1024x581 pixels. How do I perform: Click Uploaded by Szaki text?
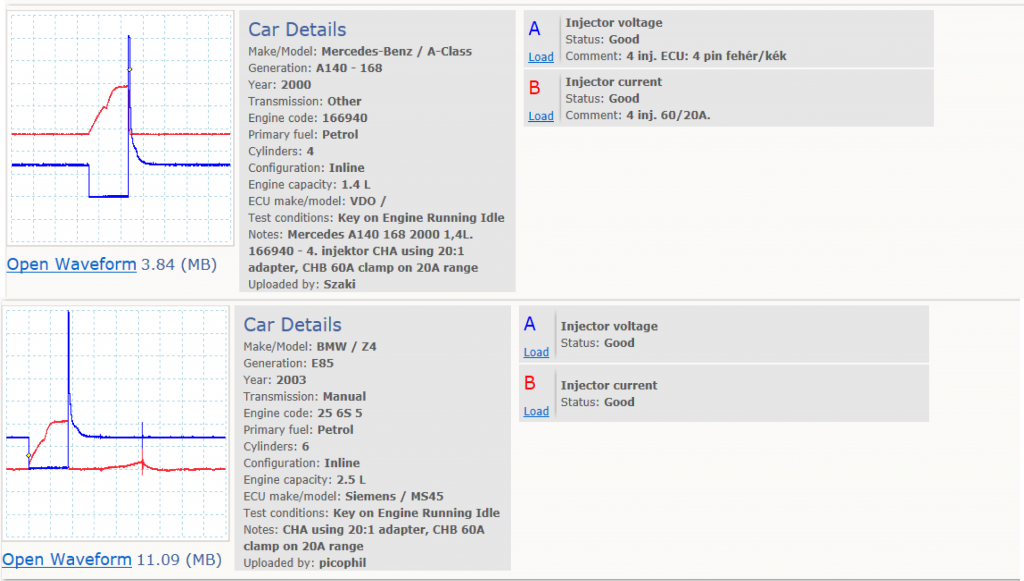click(302, 285)
